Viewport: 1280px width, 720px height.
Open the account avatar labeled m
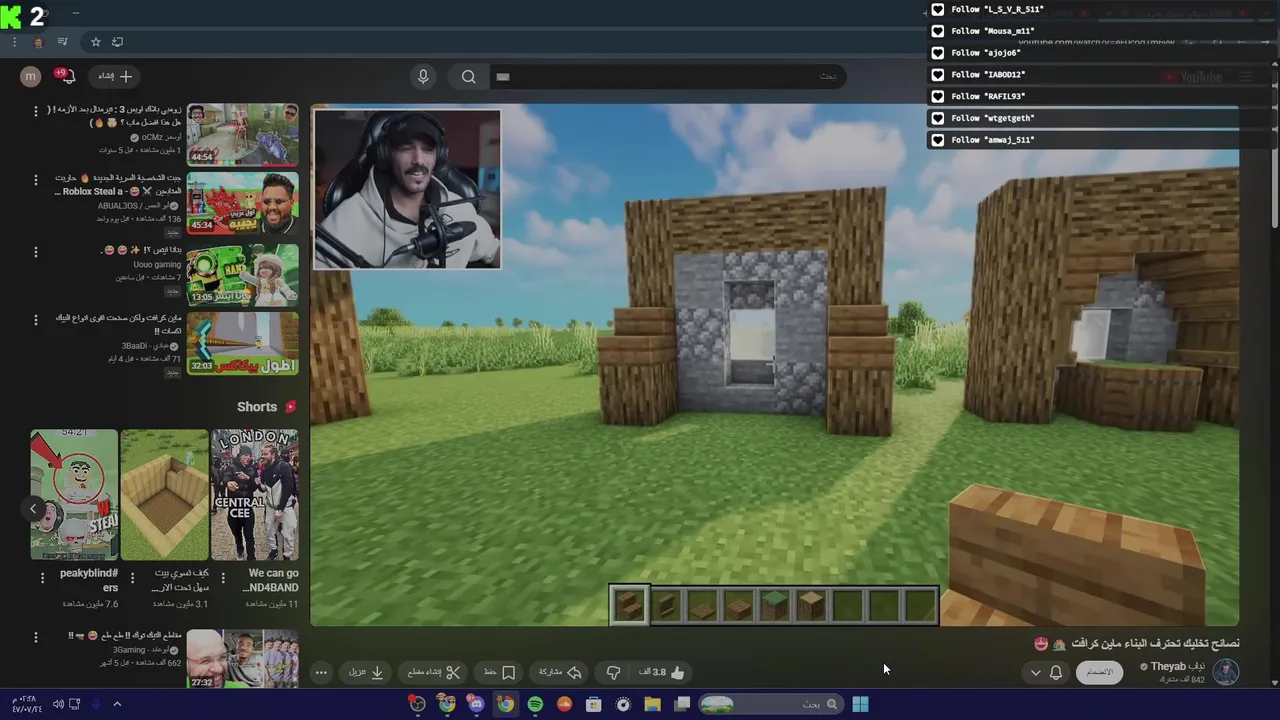click(x=31, y=76)
